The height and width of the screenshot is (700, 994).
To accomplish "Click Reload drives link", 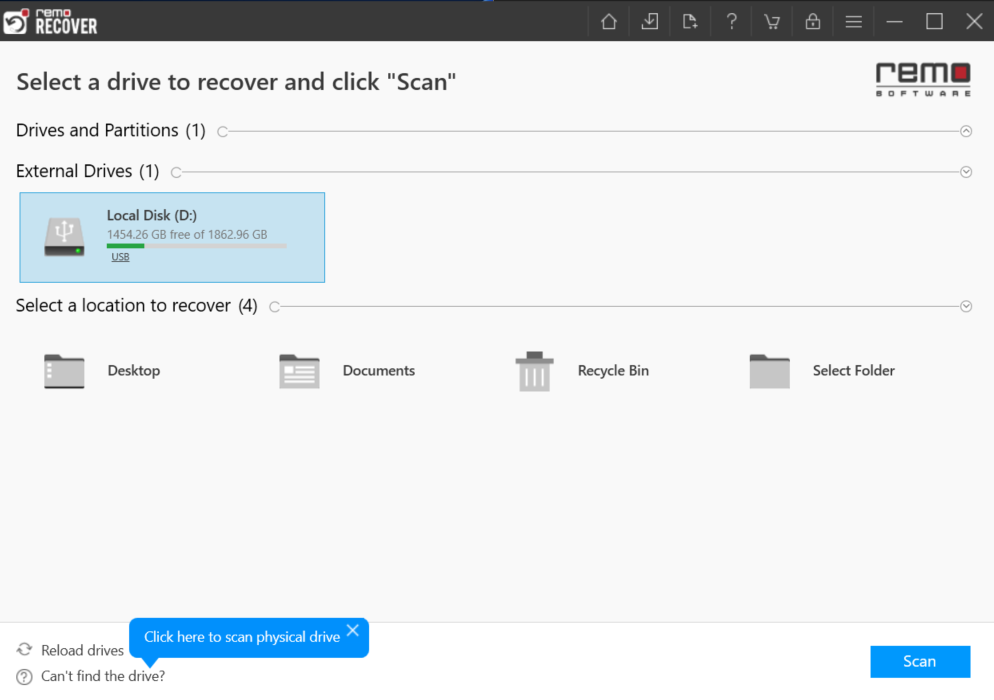I will click(x=82, y=651).
